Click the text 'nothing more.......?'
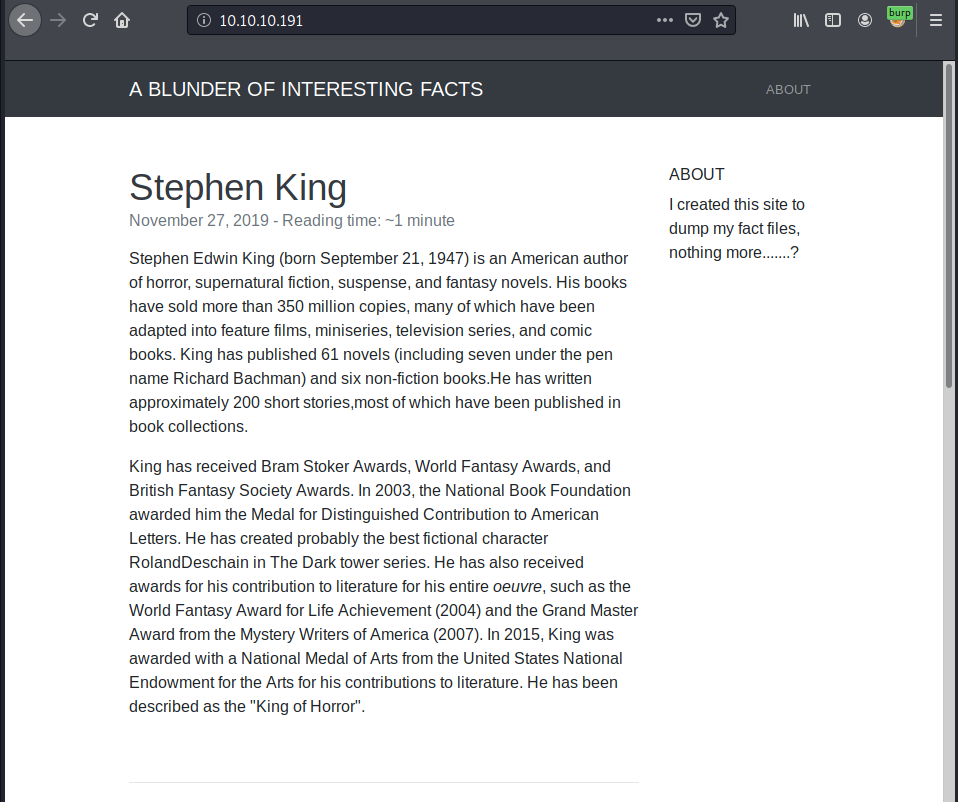Image resolution: width=958 pixels, height=802 pixels. 734,252
